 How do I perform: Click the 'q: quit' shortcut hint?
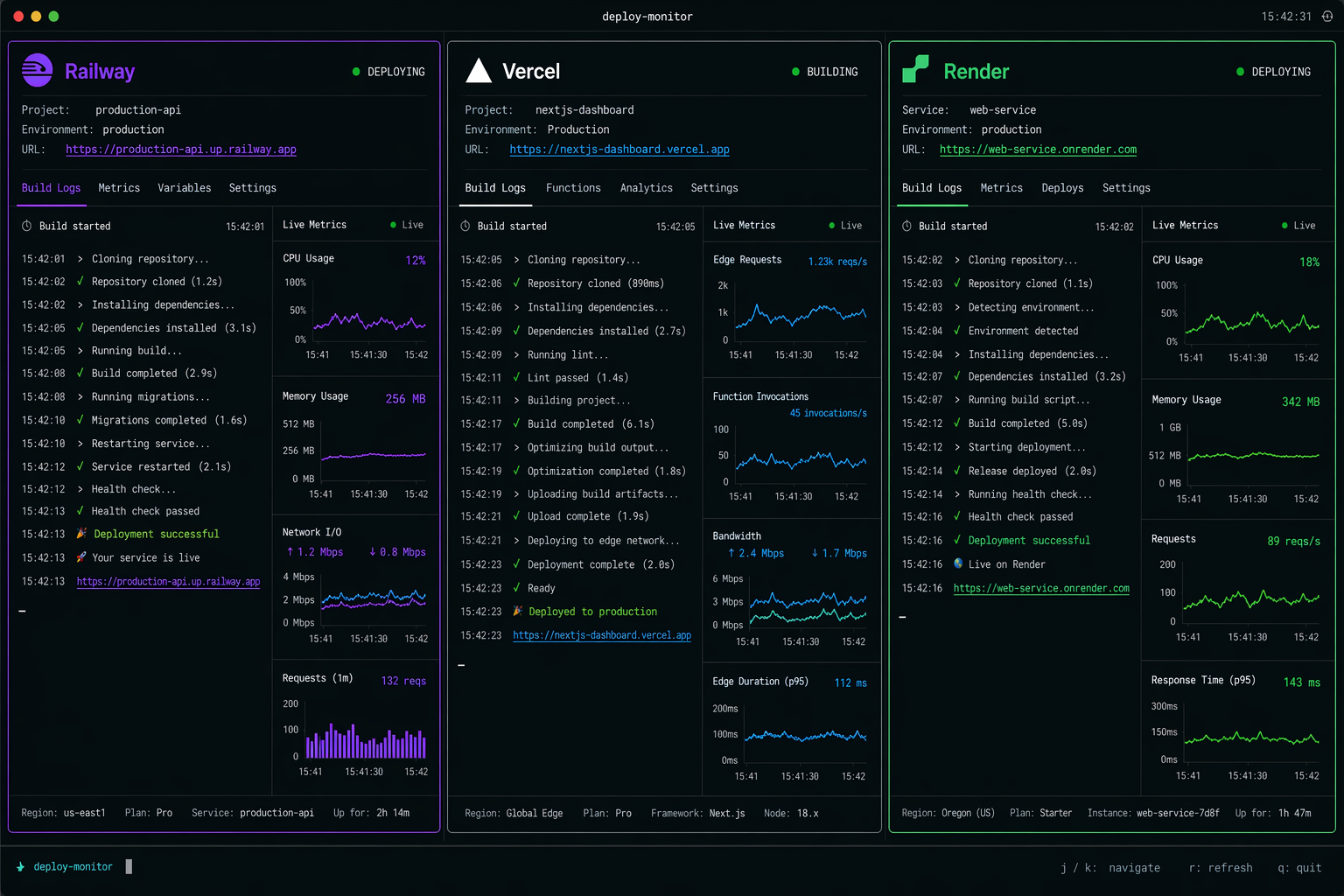tap(1299, 868)
